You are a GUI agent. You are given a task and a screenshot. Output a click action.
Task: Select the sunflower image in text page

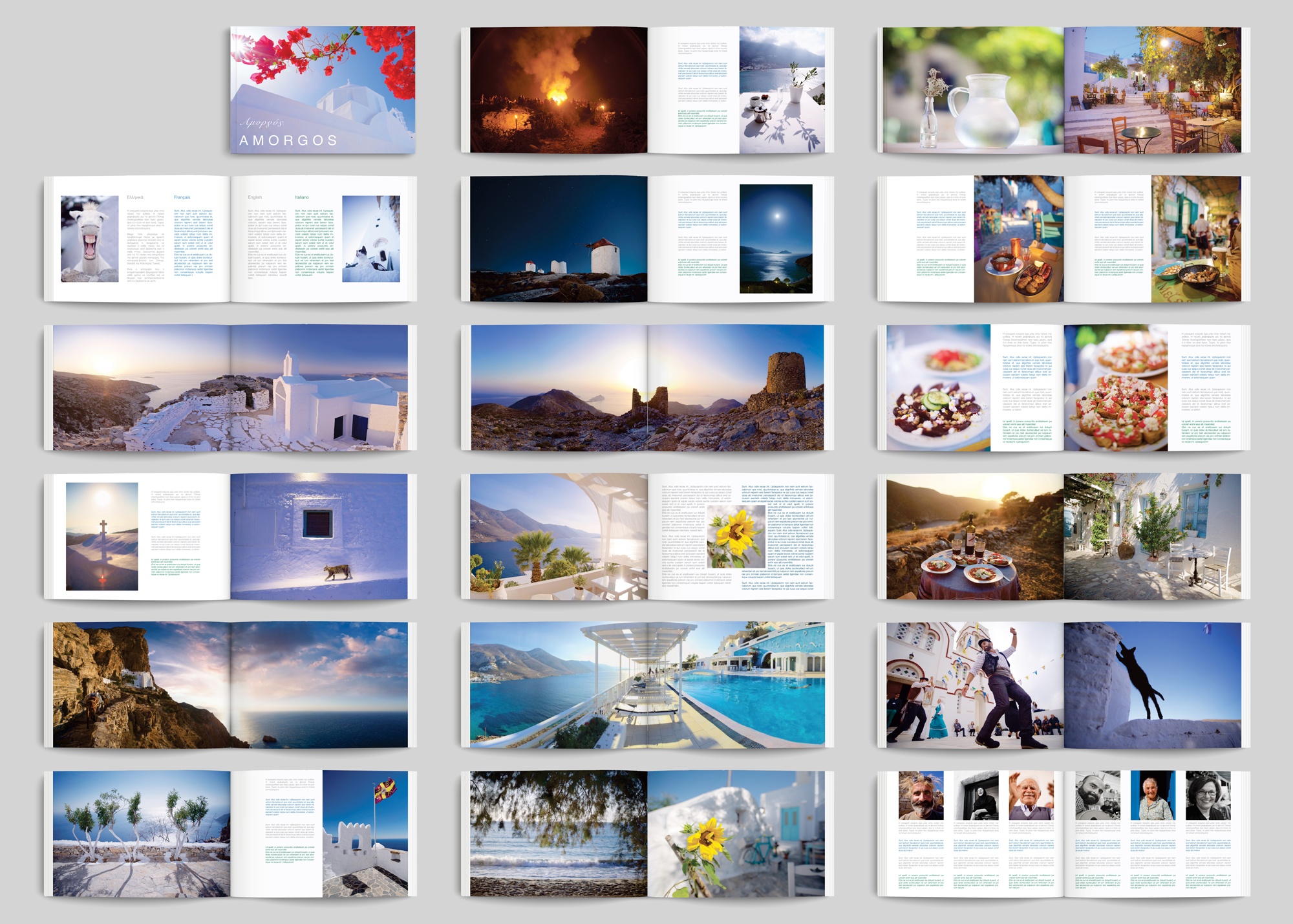point(736,536)
